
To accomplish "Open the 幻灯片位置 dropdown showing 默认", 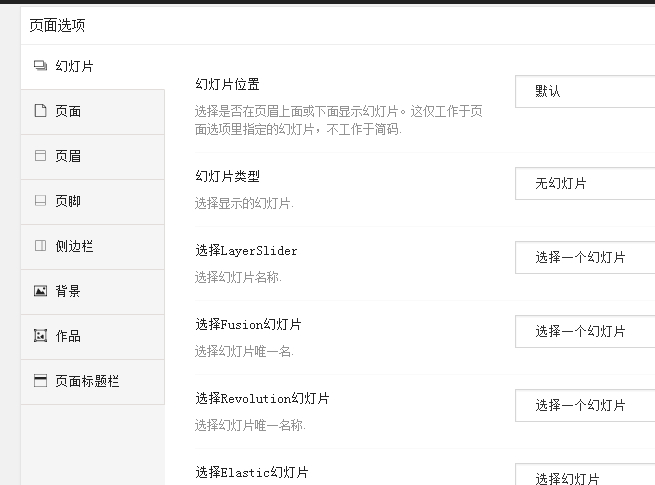I will point(585,91).
